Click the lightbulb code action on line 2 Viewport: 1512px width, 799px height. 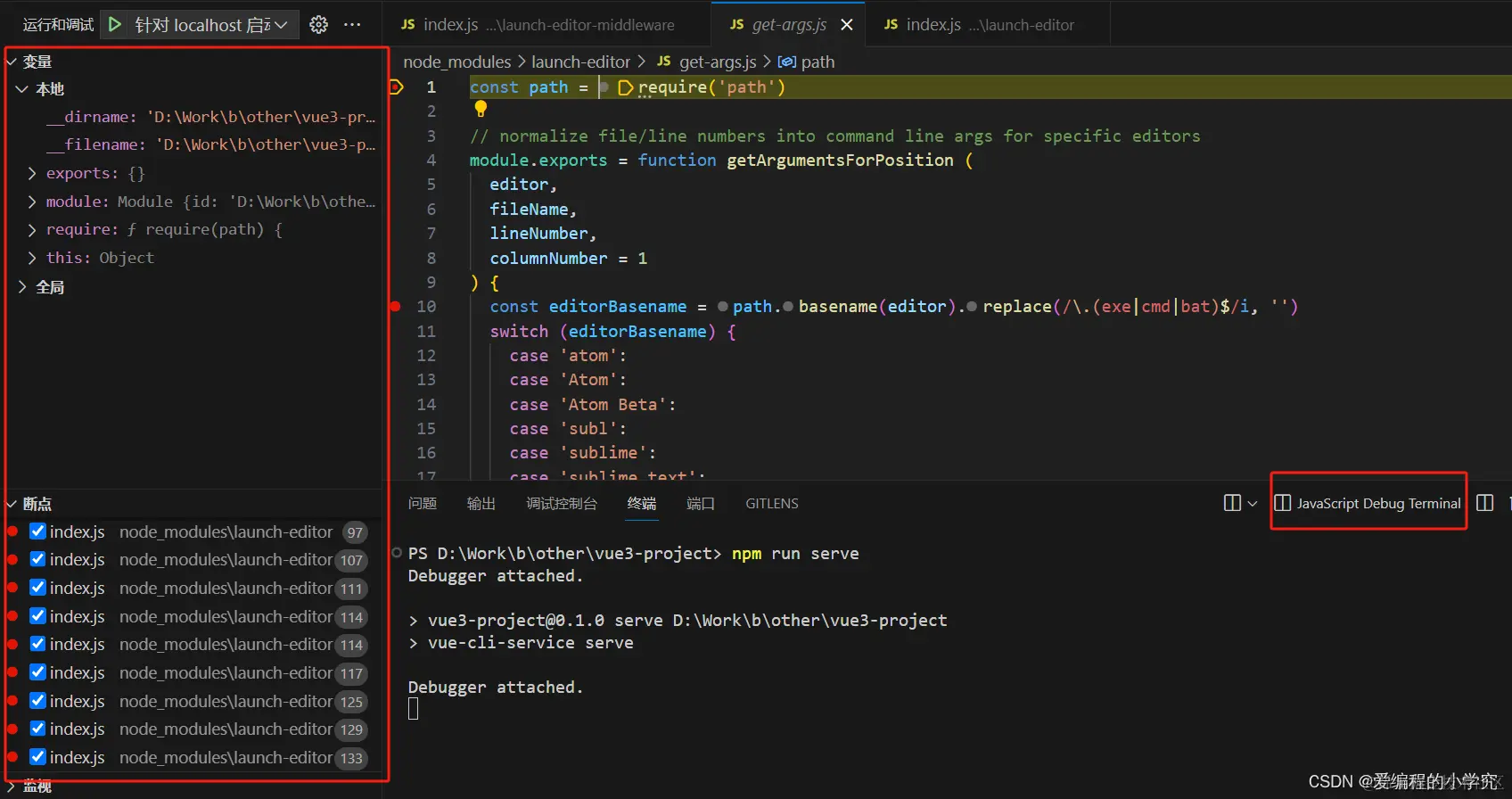tap(481, 109)
